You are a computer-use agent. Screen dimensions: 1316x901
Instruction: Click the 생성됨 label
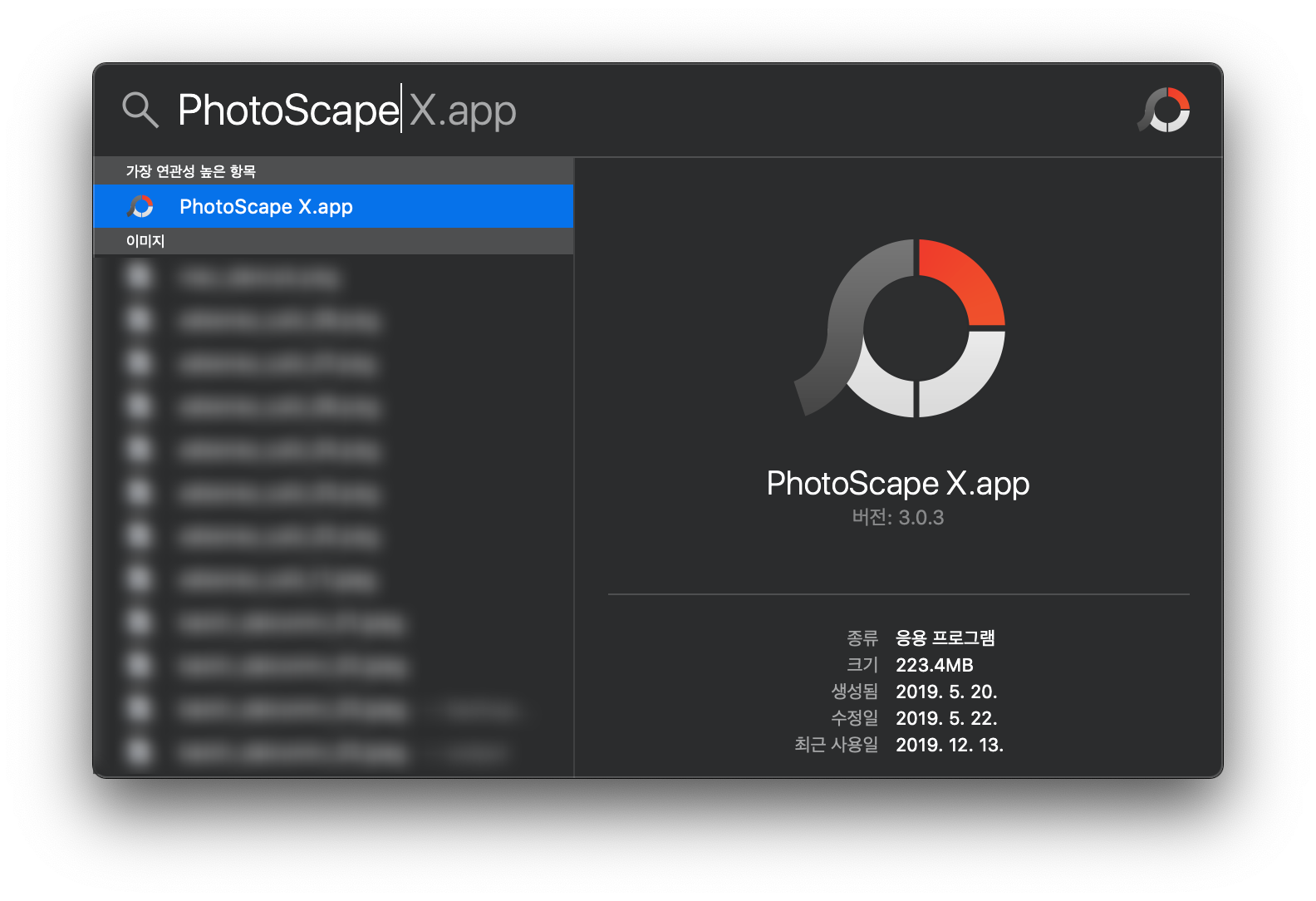(855, 692)
